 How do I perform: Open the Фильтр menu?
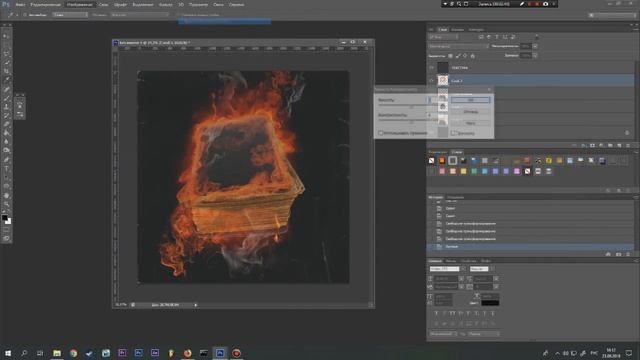pos(165,4)
